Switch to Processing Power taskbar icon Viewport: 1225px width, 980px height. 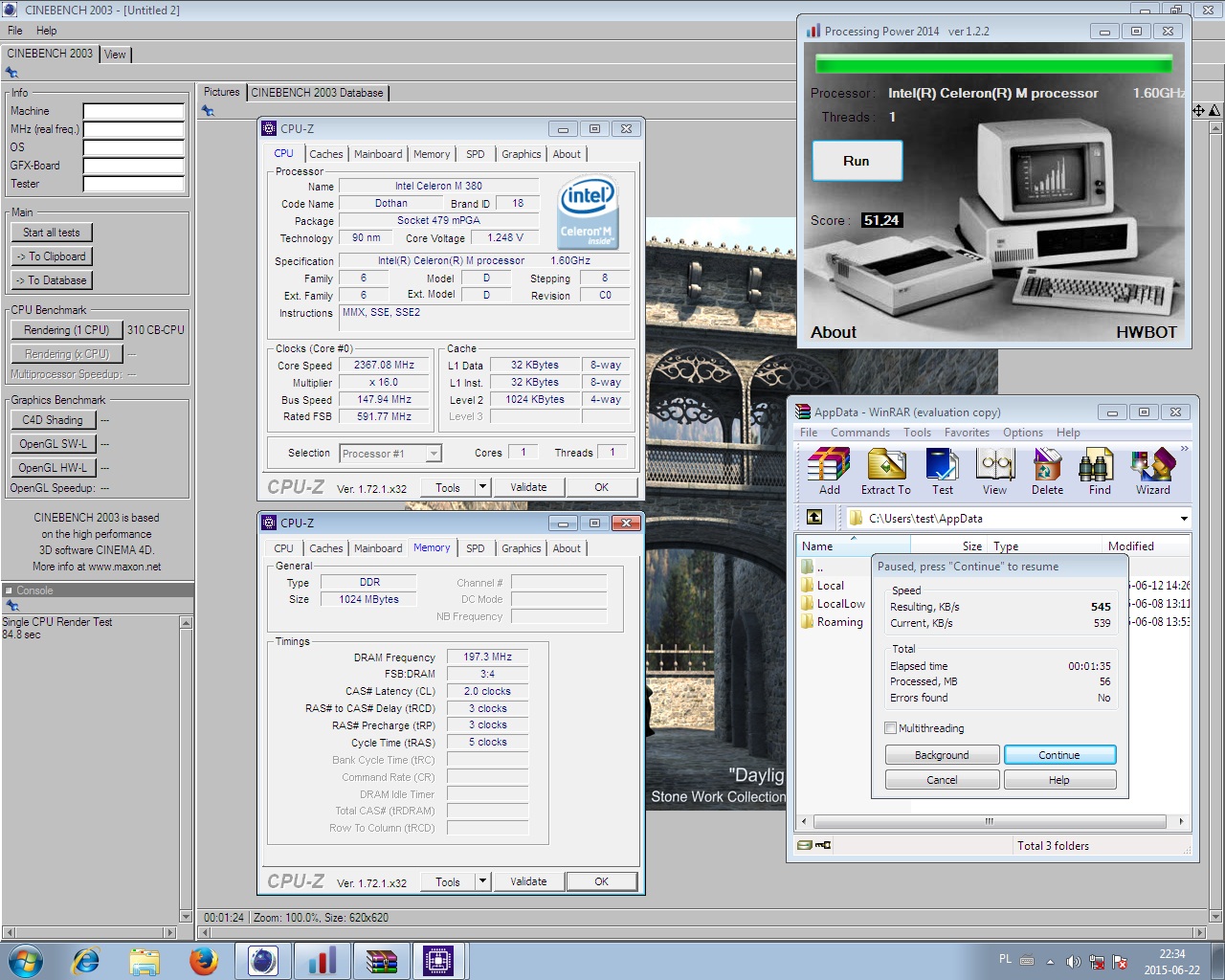[x=322, y=961]
